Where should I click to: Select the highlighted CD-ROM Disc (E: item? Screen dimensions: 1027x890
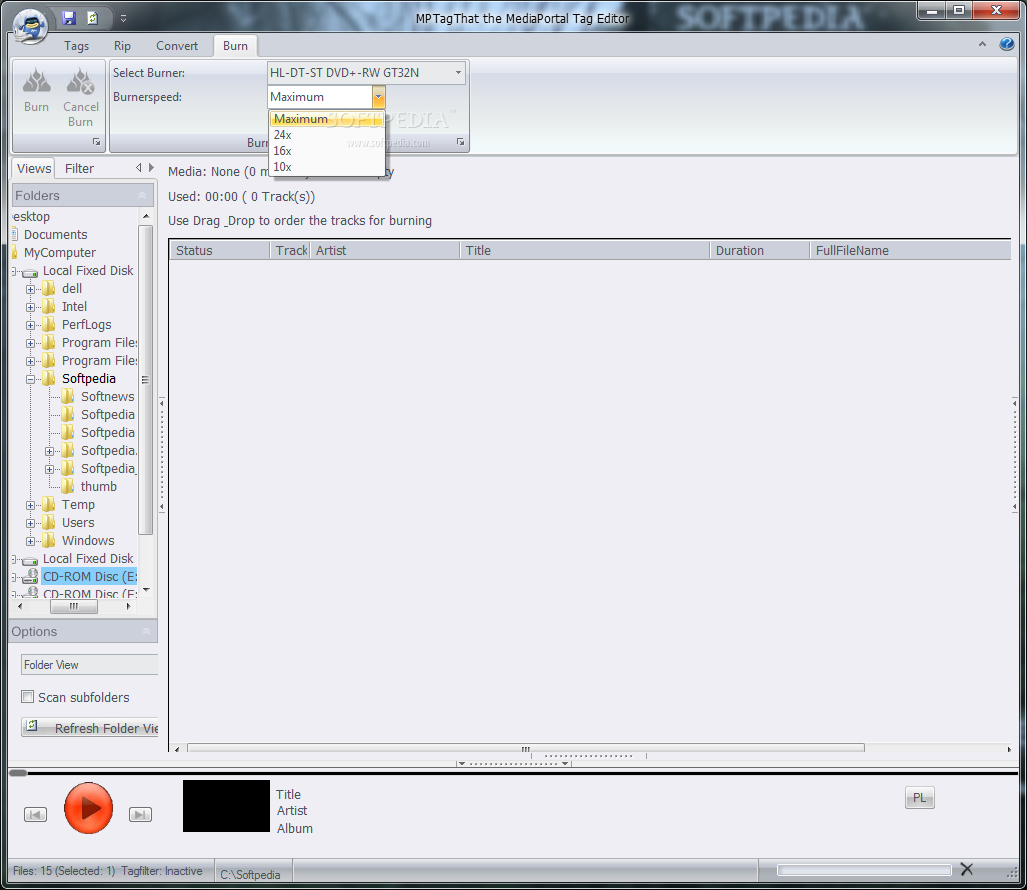pos(90,576)
